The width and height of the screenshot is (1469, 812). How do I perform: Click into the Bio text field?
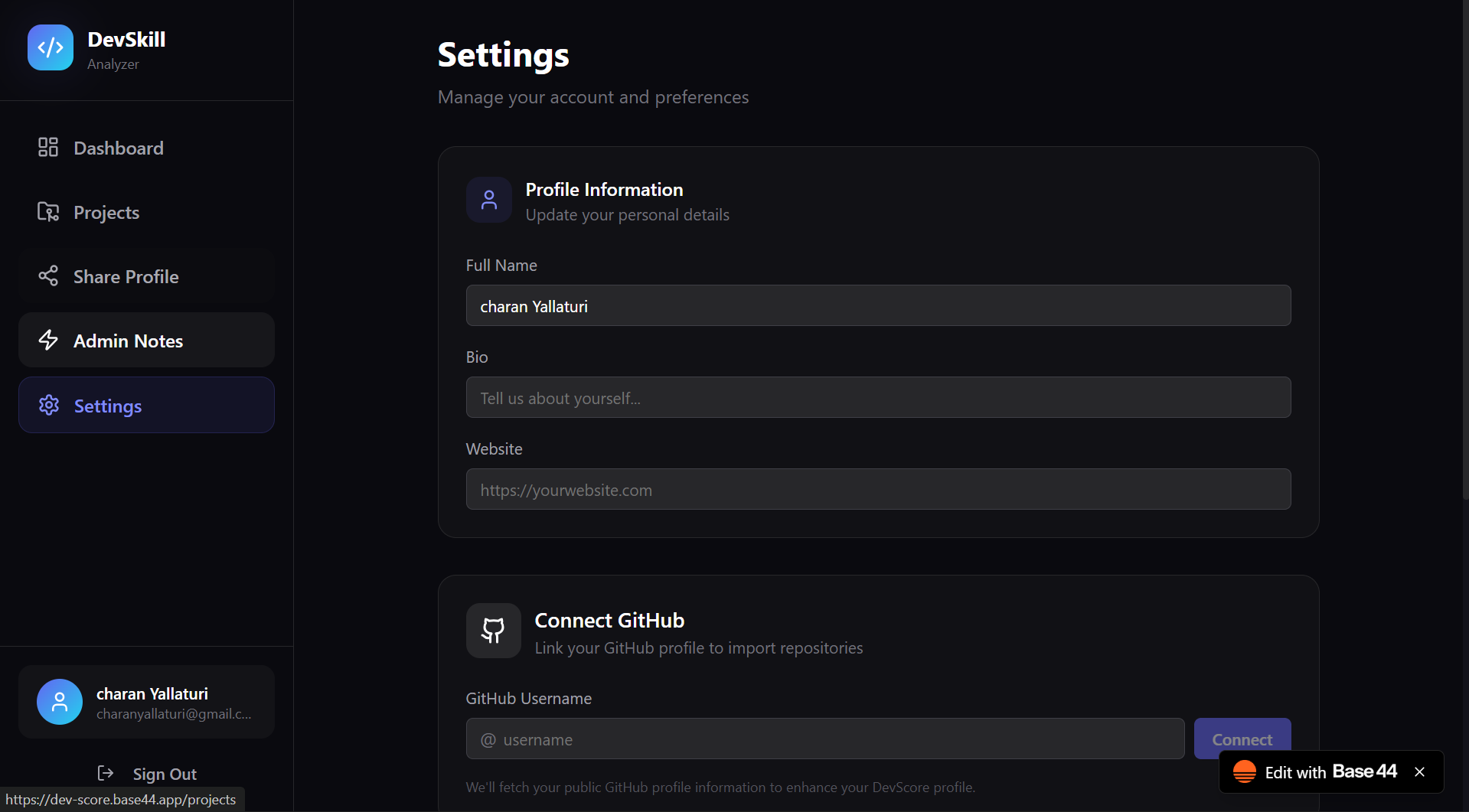point(878,398)
